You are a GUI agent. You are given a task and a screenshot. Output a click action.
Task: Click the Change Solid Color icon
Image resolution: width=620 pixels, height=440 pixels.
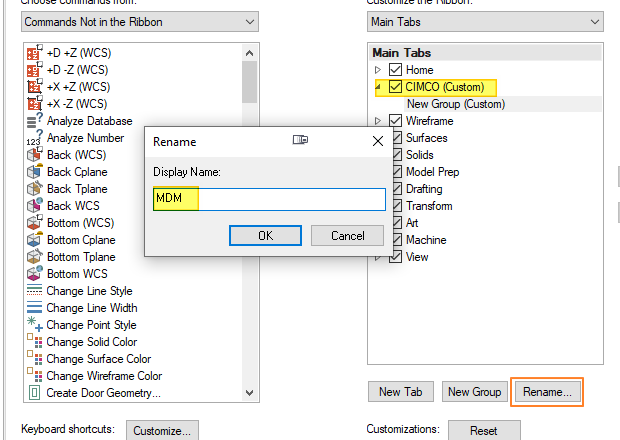(x=34, y=342)
